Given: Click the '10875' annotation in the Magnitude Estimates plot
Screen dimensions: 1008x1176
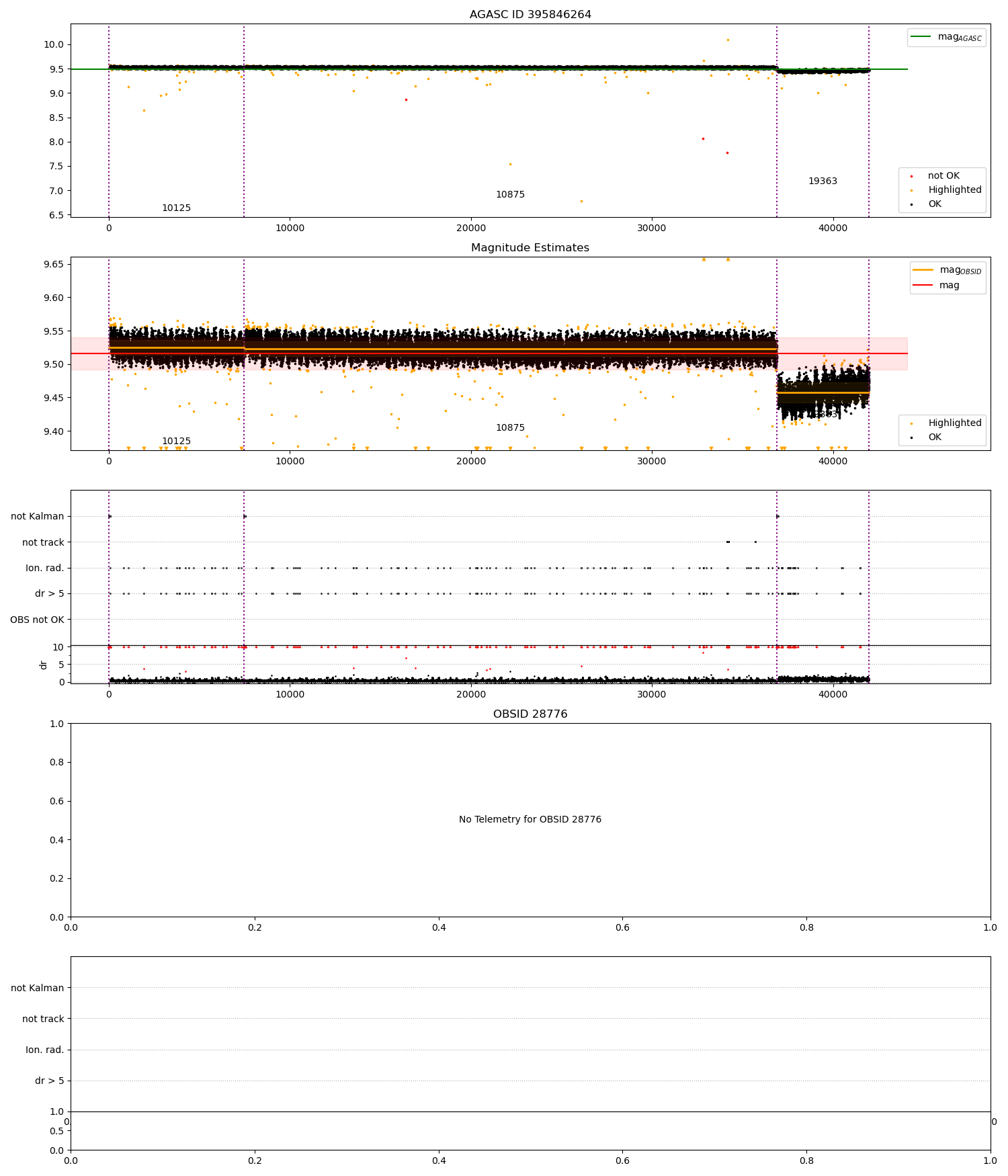Looking at the screenshot, I should 510,428.
